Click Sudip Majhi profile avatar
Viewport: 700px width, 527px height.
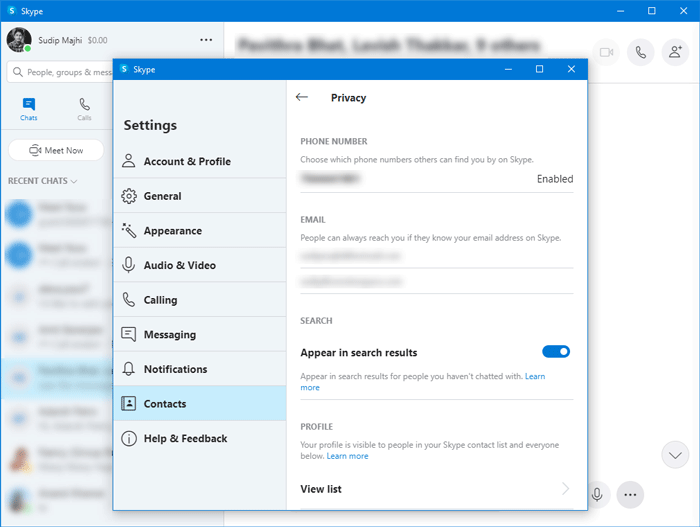click(19, 39)
